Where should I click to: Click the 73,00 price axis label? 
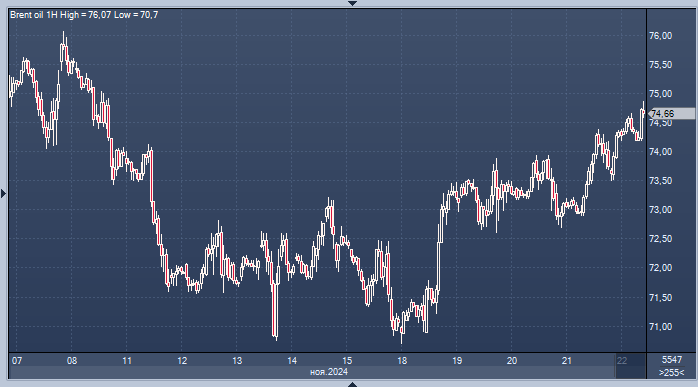point(661,210)
